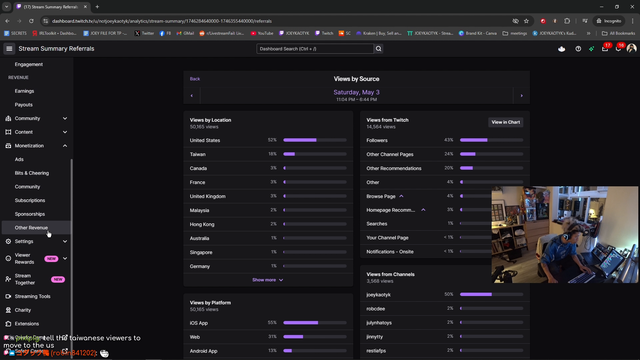Screen dimensions: 640x360
Task: Open the Twitter bookmark
Action: [144, 33]
